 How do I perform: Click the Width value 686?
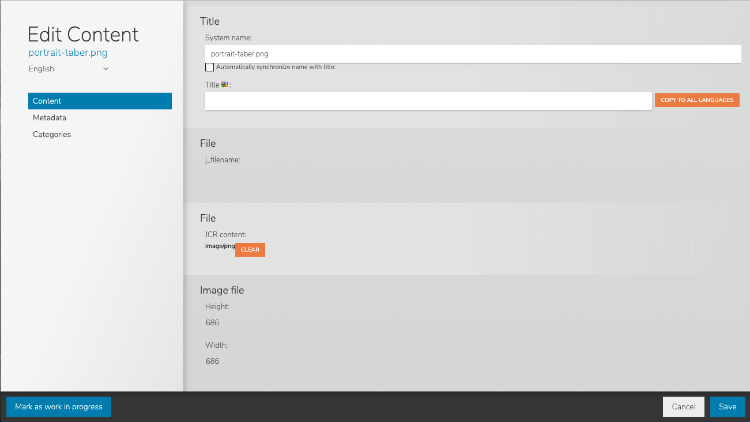click(x=212, y=361)
